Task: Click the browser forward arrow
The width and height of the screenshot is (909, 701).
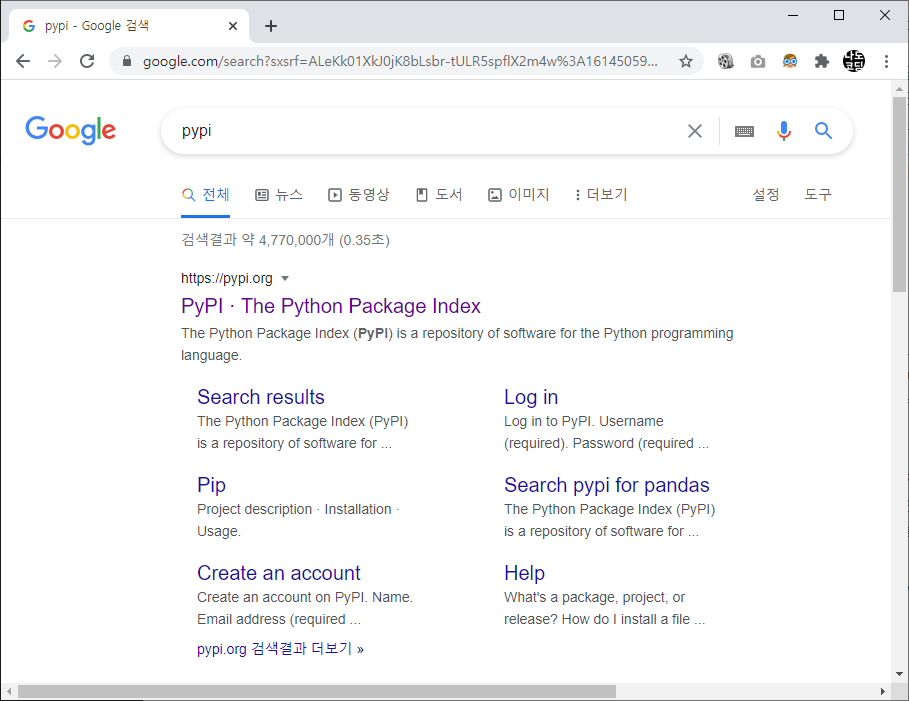Action: click(55, 61)
